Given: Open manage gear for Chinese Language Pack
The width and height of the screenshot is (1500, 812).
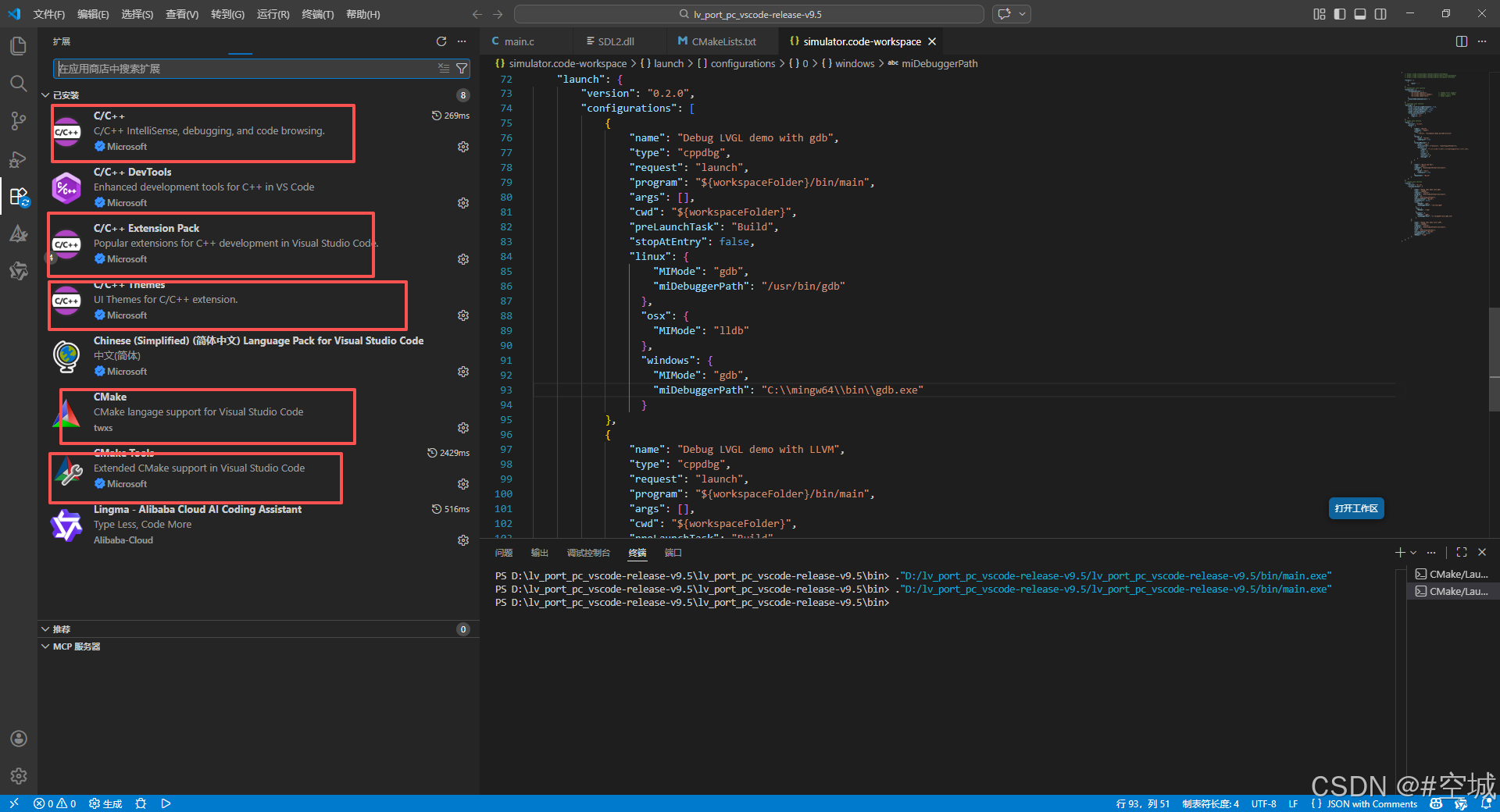Looking at the screenshot, I should click(463, 372).
